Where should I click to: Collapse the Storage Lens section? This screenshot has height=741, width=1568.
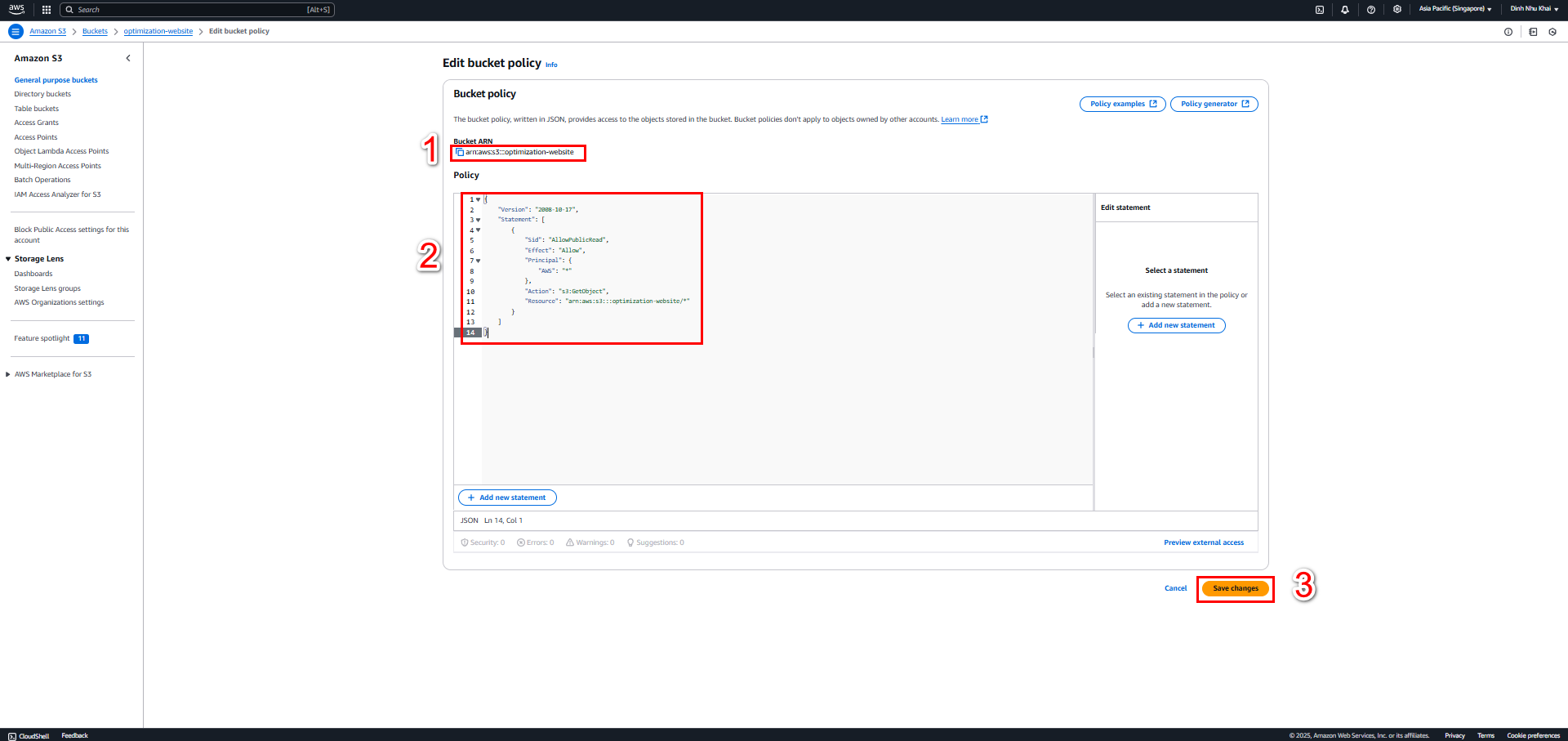(8, 259)
